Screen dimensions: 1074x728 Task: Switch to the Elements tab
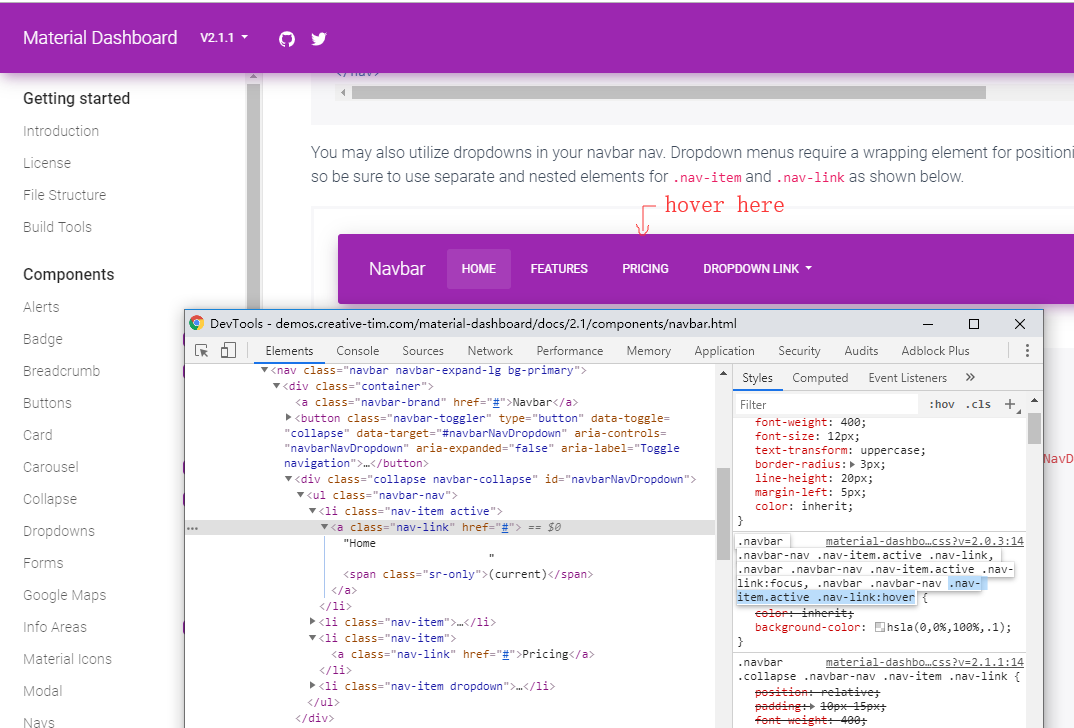click(x=289, y=351)
